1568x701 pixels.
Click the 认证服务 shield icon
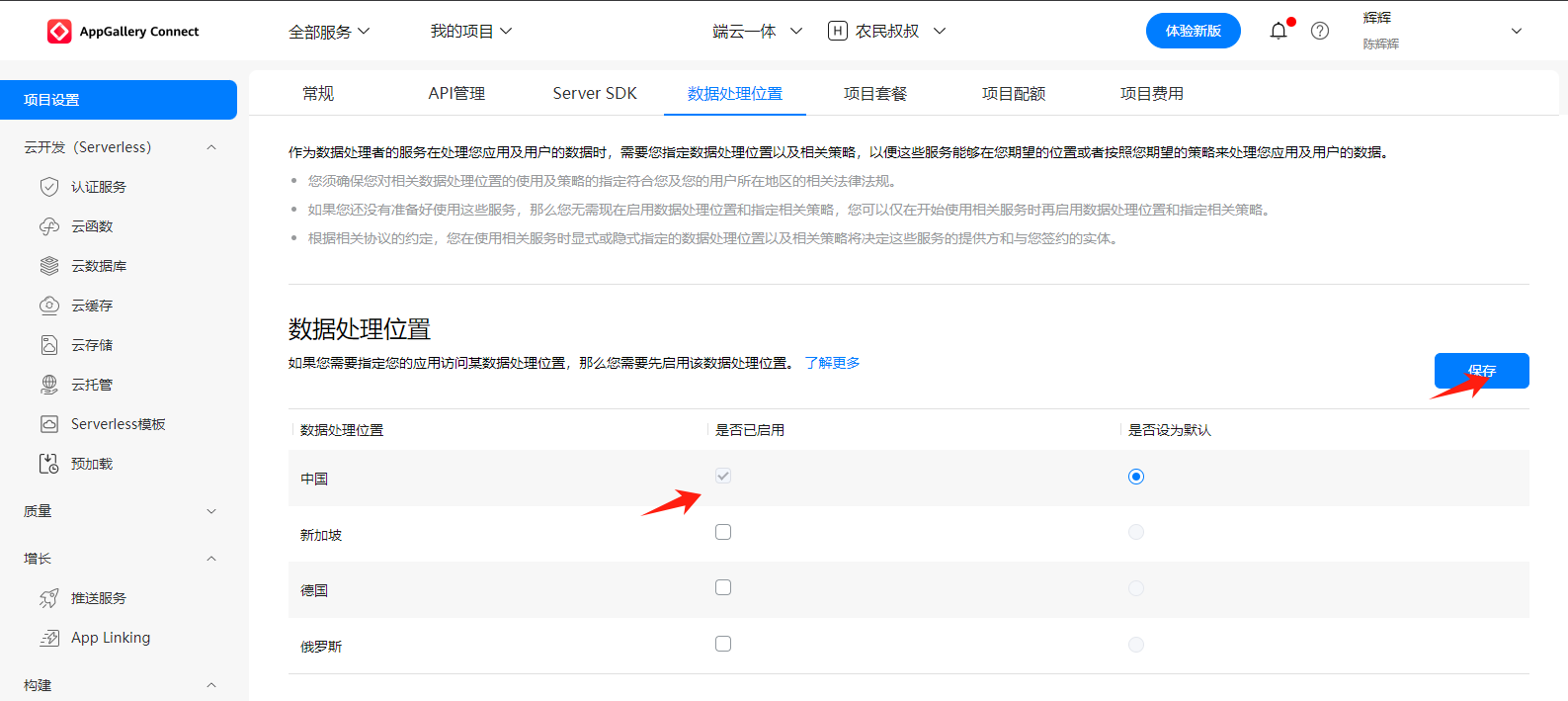click(x=49, y=187)
